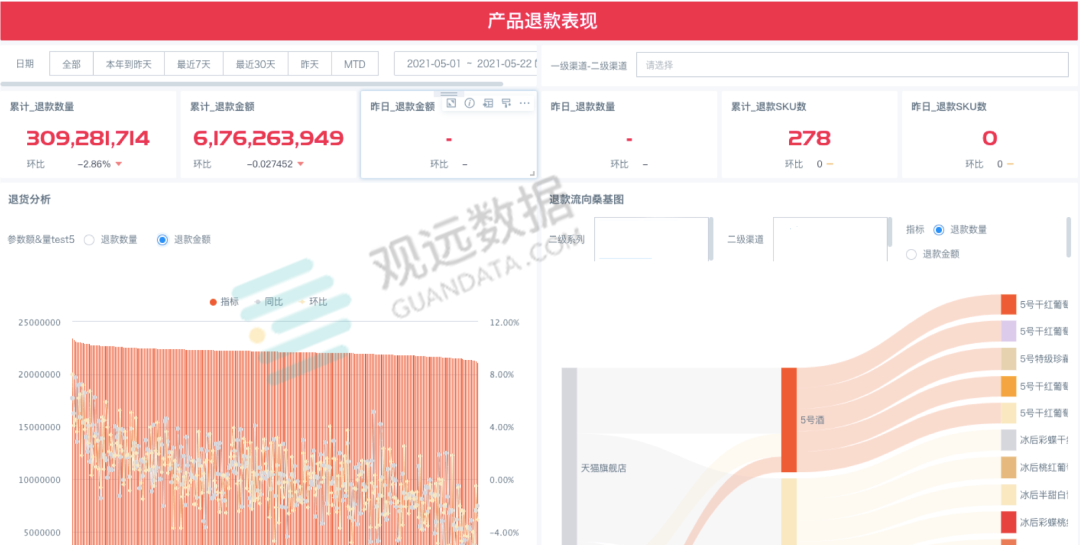Click the 冰后彩蝶干 grey node swatch
The width and height of the screenshot is (1080, 545).
1008,440
